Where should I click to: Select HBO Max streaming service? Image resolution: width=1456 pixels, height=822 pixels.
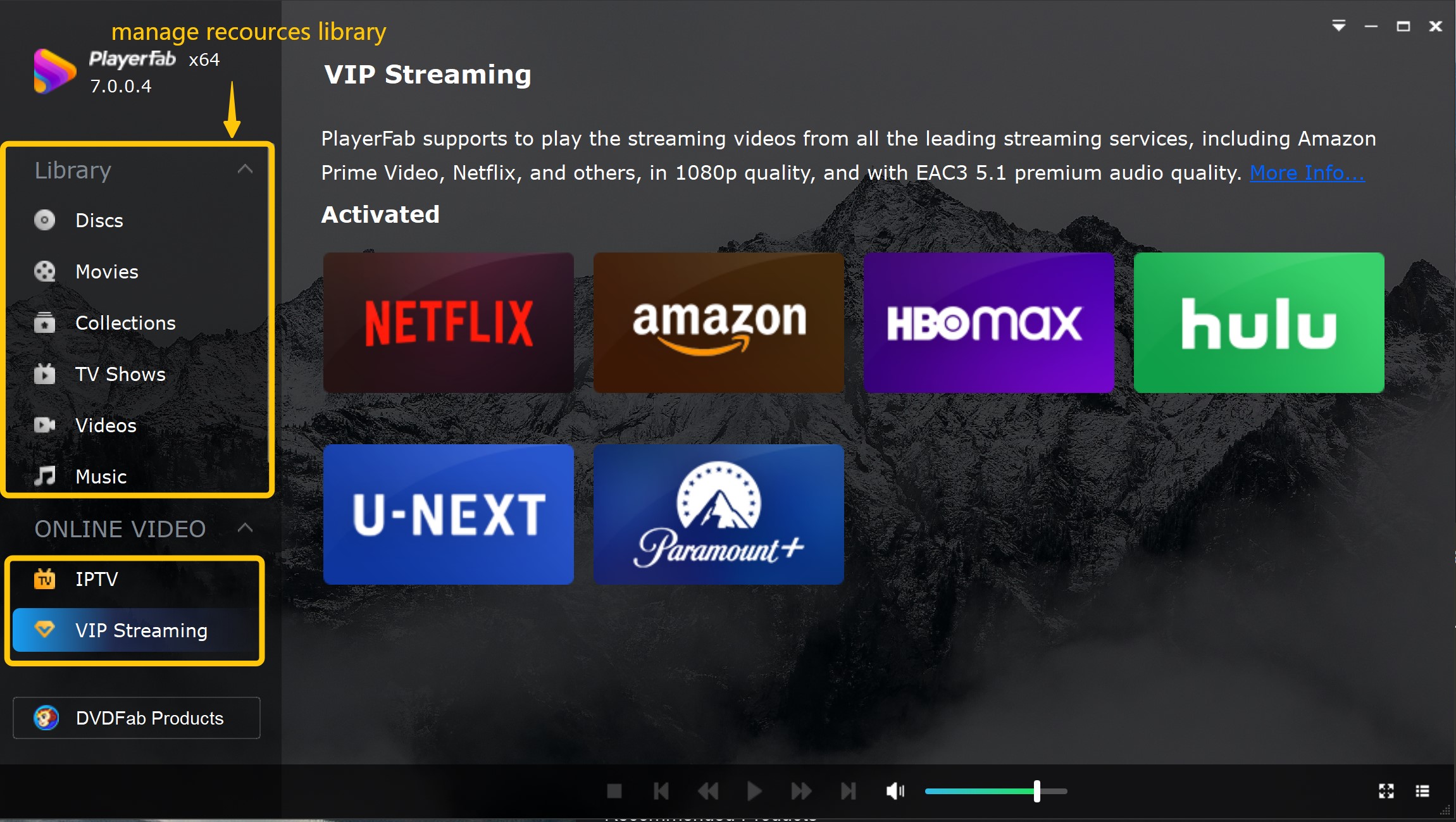988,322
